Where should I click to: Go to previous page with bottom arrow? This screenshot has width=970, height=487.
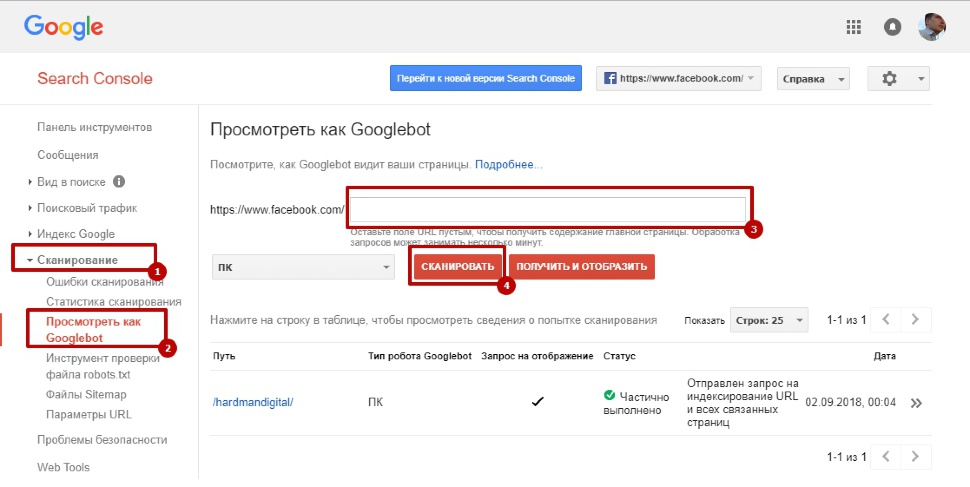point(886,457)
